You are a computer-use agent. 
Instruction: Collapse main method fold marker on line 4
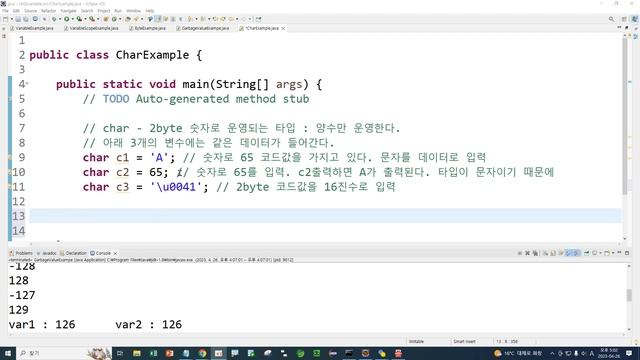click(x=27, y=84)
